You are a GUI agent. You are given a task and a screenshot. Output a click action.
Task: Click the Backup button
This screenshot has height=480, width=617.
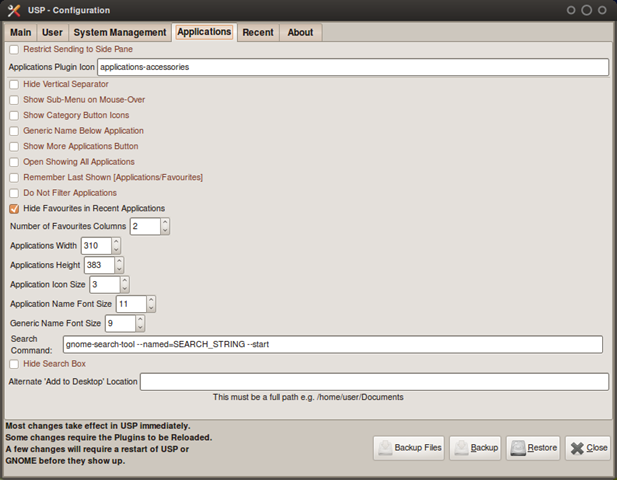pos(475,448)
